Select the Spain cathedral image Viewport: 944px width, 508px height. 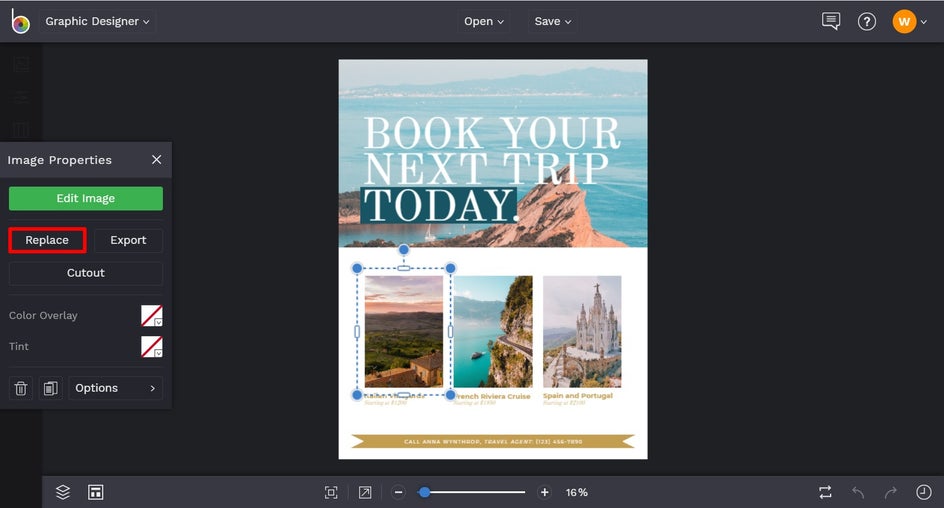[582, 331]
